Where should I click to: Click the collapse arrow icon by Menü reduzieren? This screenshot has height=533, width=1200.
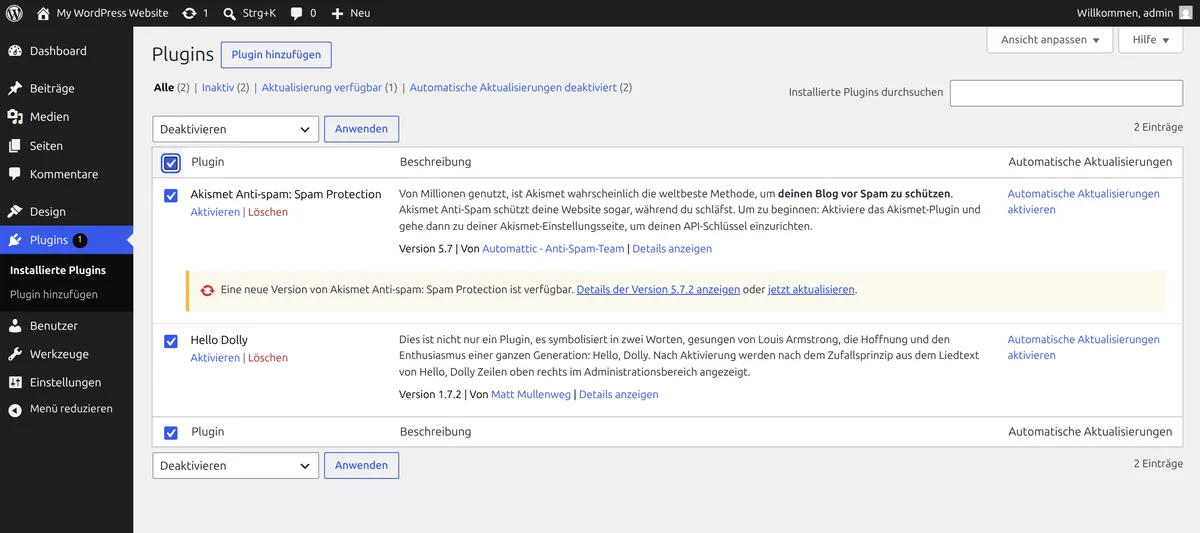15,410
